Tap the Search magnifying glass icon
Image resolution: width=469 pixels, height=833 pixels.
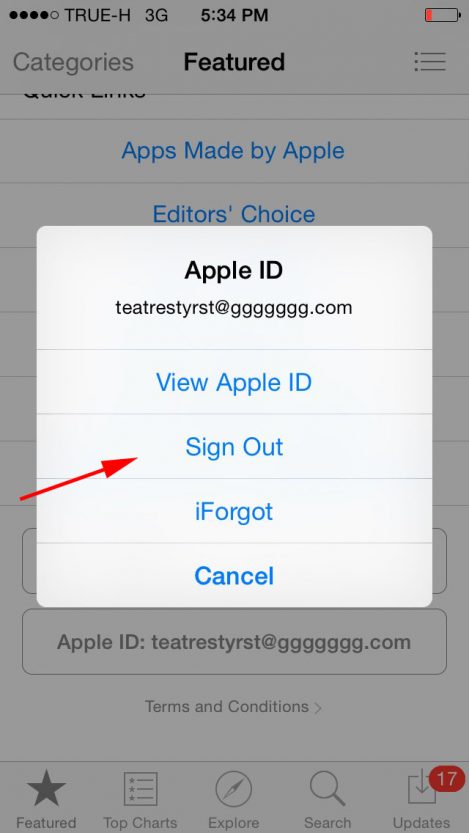point(327,789)
